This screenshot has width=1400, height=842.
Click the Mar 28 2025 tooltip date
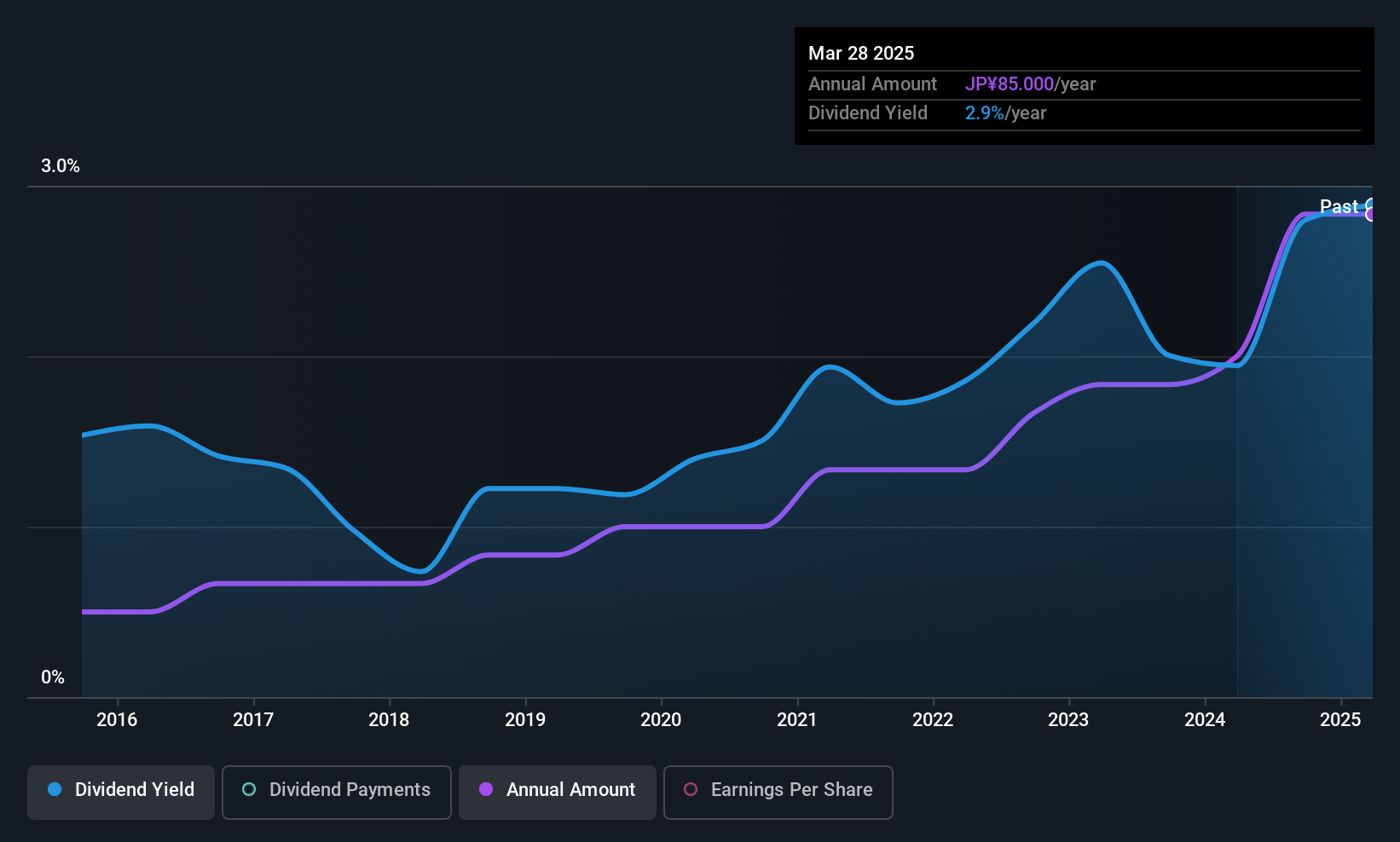[861, 54]
